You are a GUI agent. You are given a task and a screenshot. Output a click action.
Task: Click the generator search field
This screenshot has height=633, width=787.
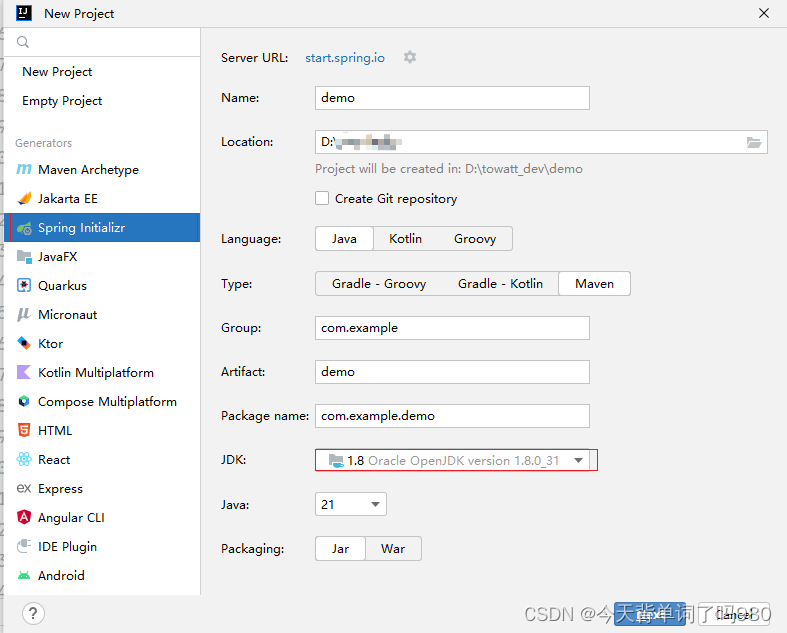coord(102,42)
